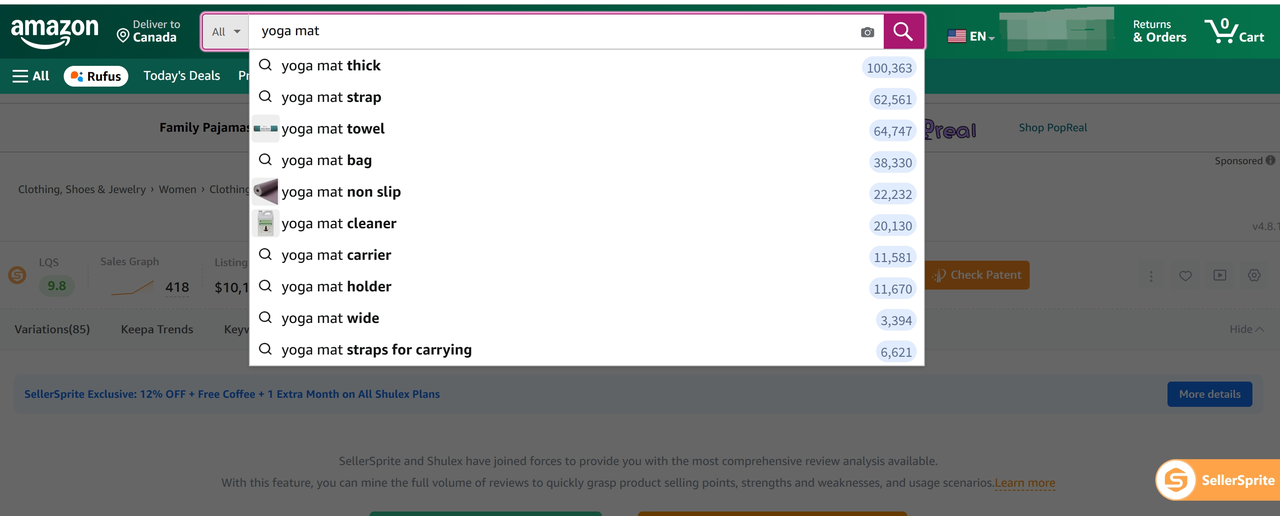Click yoga mat non slip thumbnail
This screenshot has width=1280, height=516.
[x=265, y=192]
